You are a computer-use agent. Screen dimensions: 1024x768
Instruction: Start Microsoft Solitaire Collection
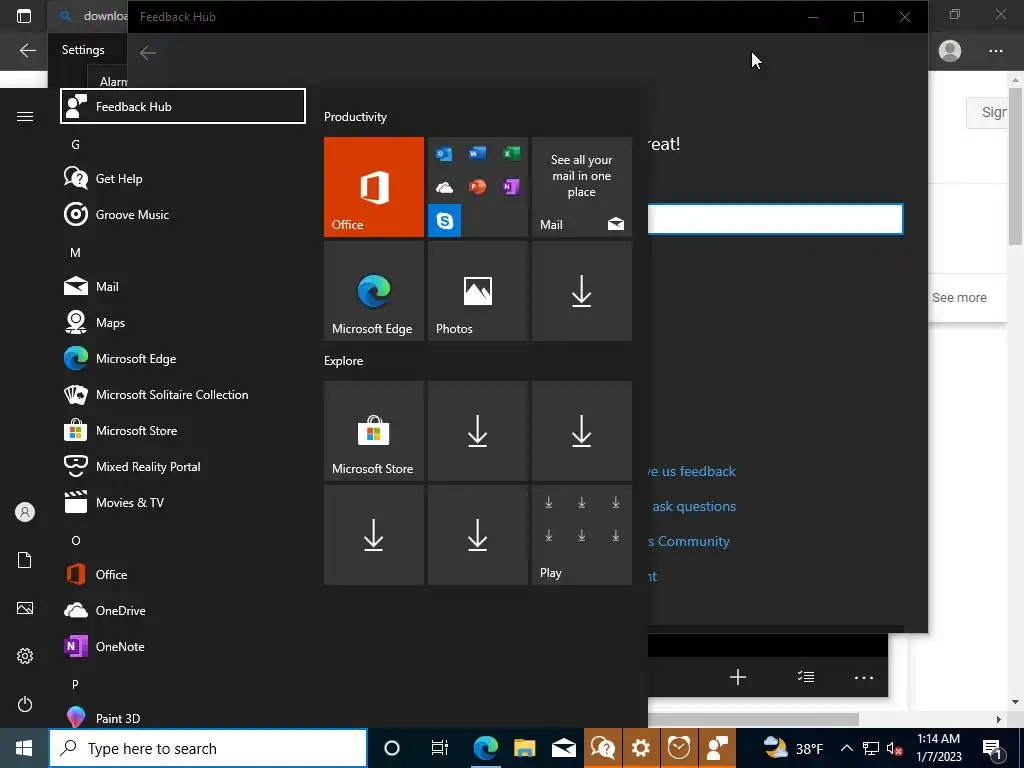[183, 394]
